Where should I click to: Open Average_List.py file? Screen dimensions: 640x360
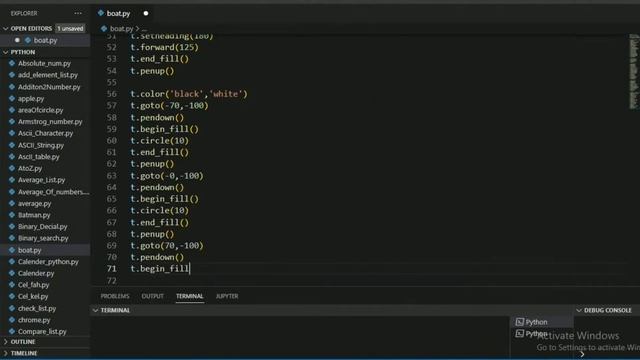(x=42, y=180)
